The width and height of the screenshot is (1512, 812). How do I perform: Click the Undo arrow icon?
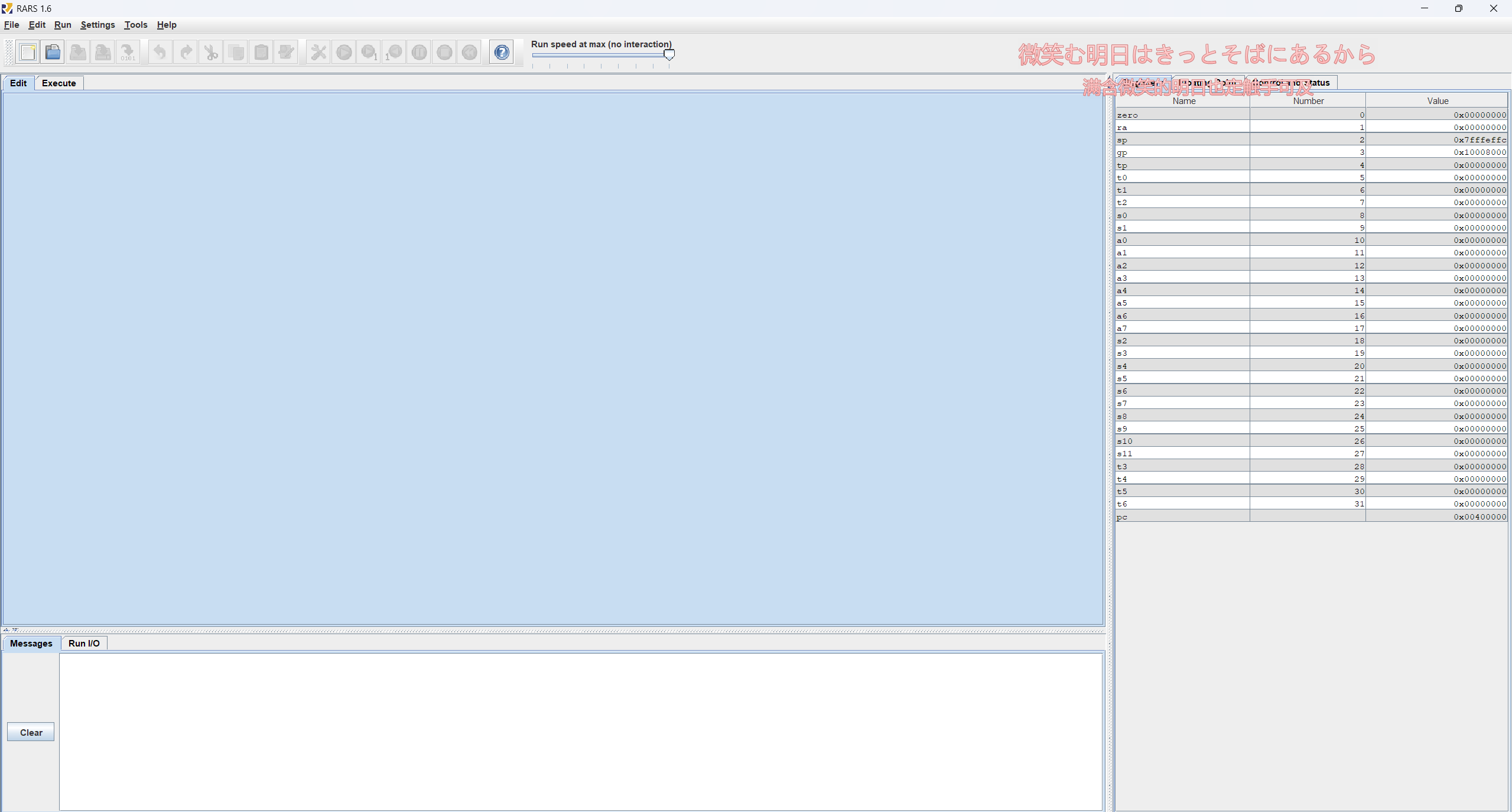(160, 53)
